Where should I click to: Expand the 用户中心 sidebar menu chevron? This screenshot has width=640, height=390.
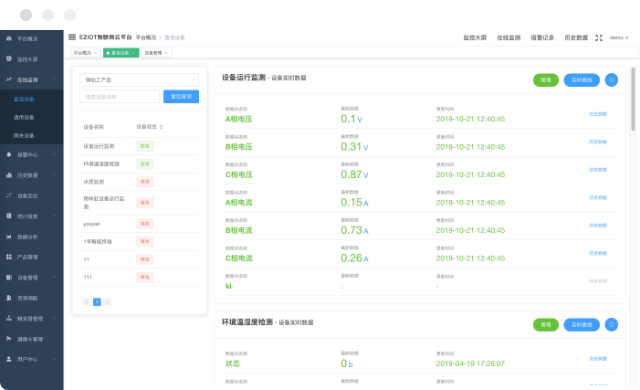(54, 359)
